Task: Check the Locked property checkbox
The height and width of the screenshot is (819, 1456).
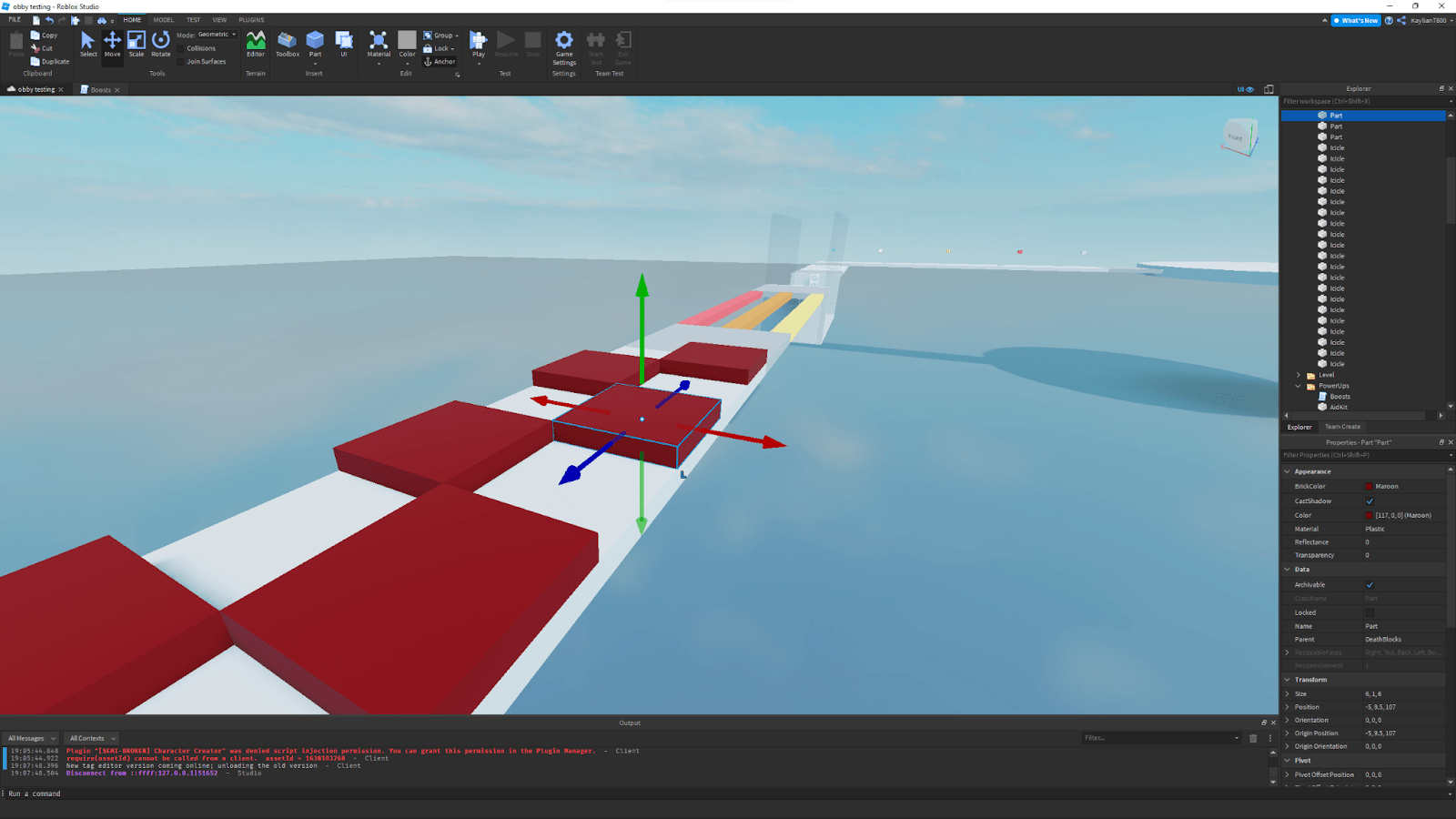Action: point(1370,612)
